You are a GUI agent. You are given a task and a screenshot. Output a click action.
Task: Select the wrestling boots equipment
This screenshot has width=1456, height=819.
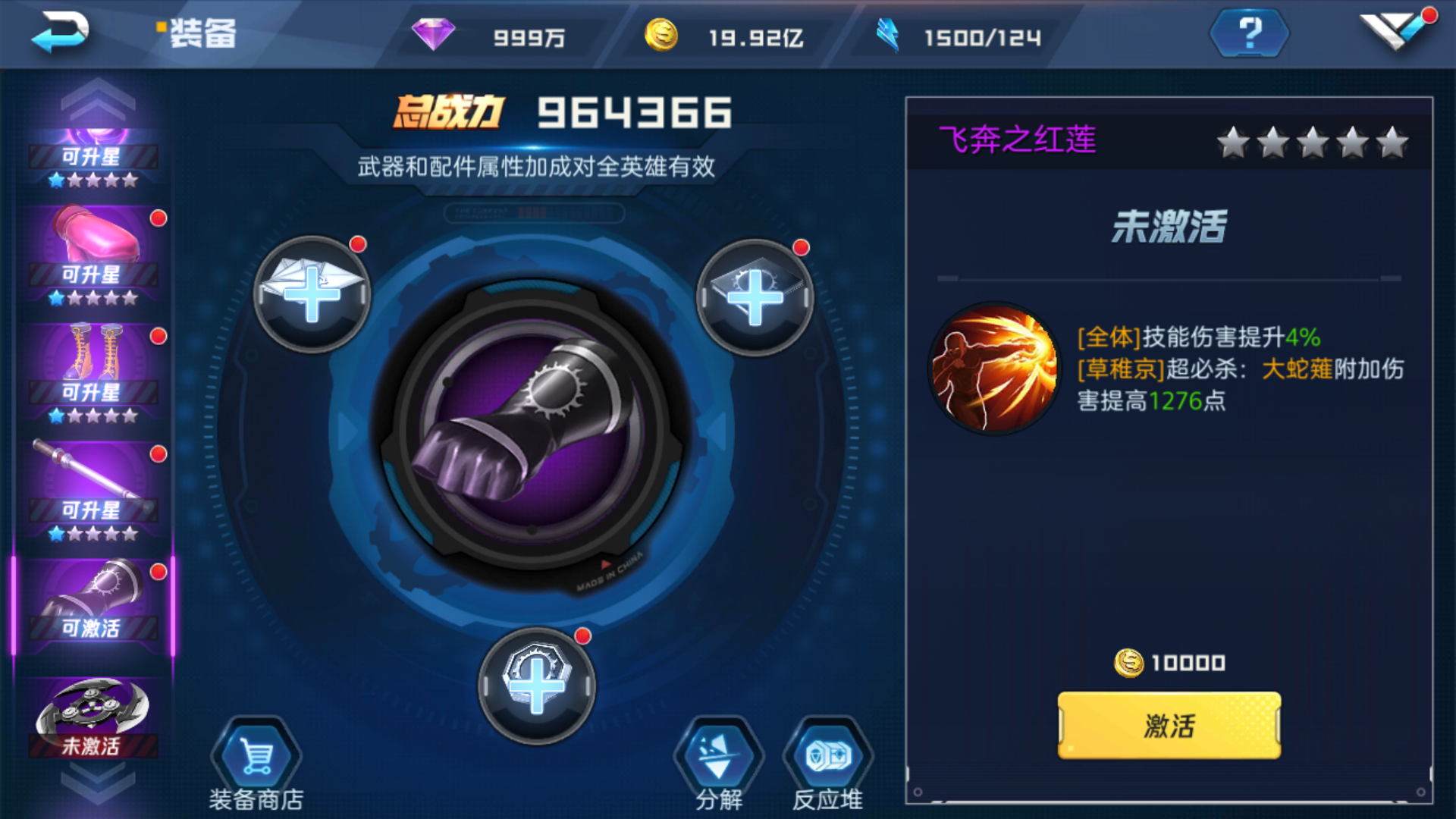tap(94, 373)
